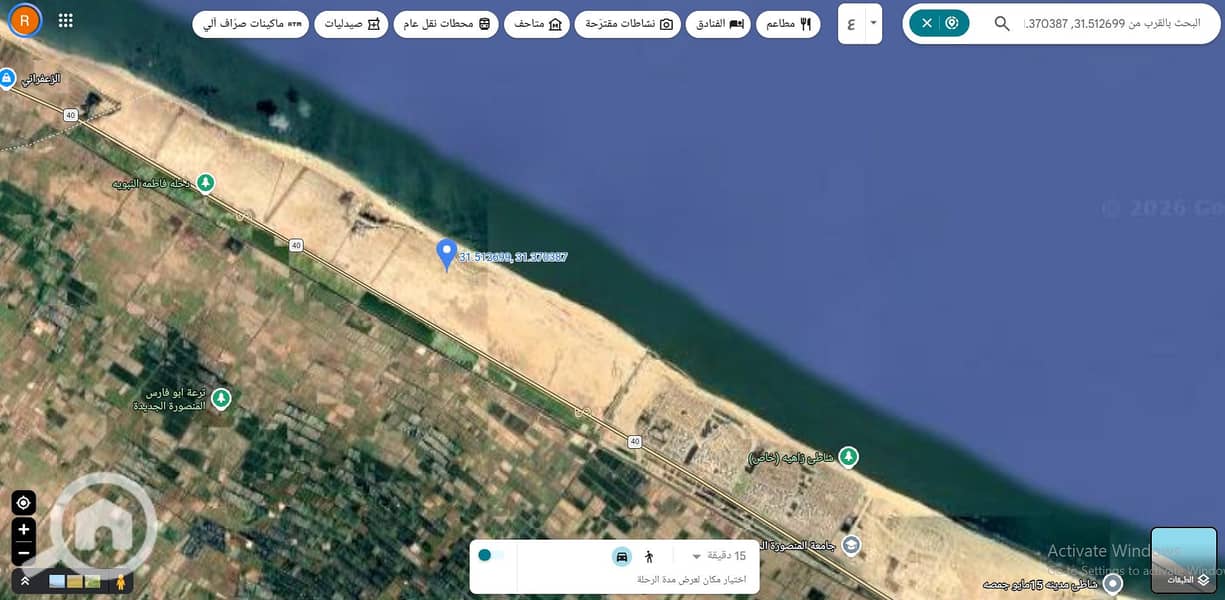Drop the yellow Street View pegman

pyautogui.click(x=121, y=581)
